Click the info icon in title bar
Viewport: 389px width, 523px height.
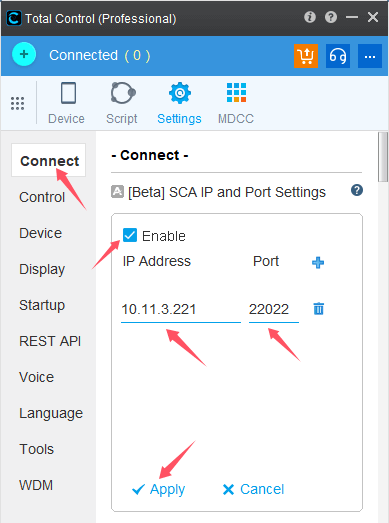pyautogui.click(x=310, y=17)
